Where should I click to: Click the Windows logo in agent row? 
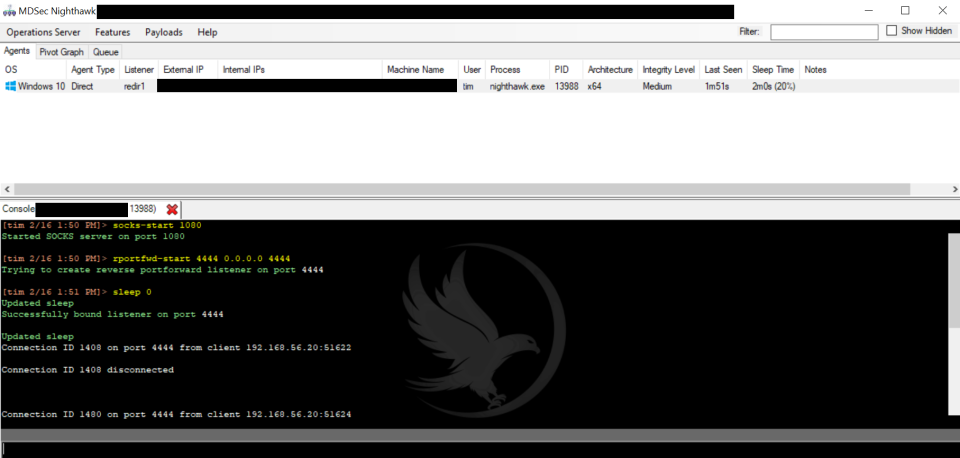click(x=10, y=86)
